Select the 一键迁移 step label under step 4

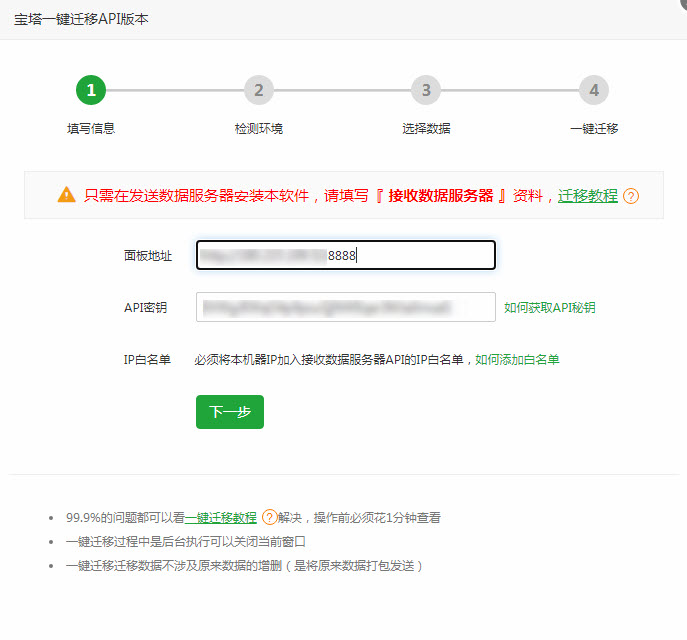[x=594, y=129]
